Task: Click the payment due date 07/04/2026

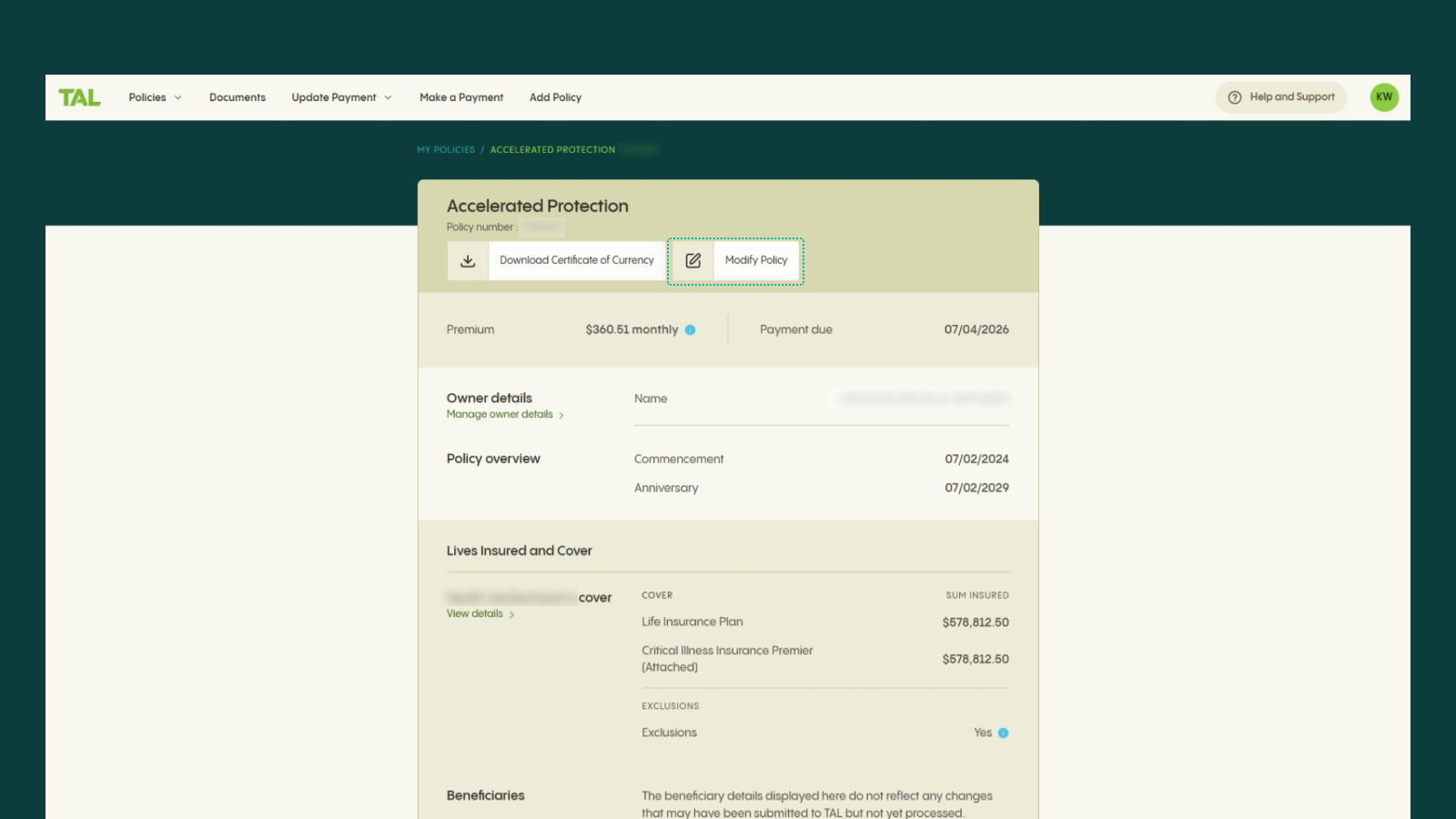Action: 976,329
